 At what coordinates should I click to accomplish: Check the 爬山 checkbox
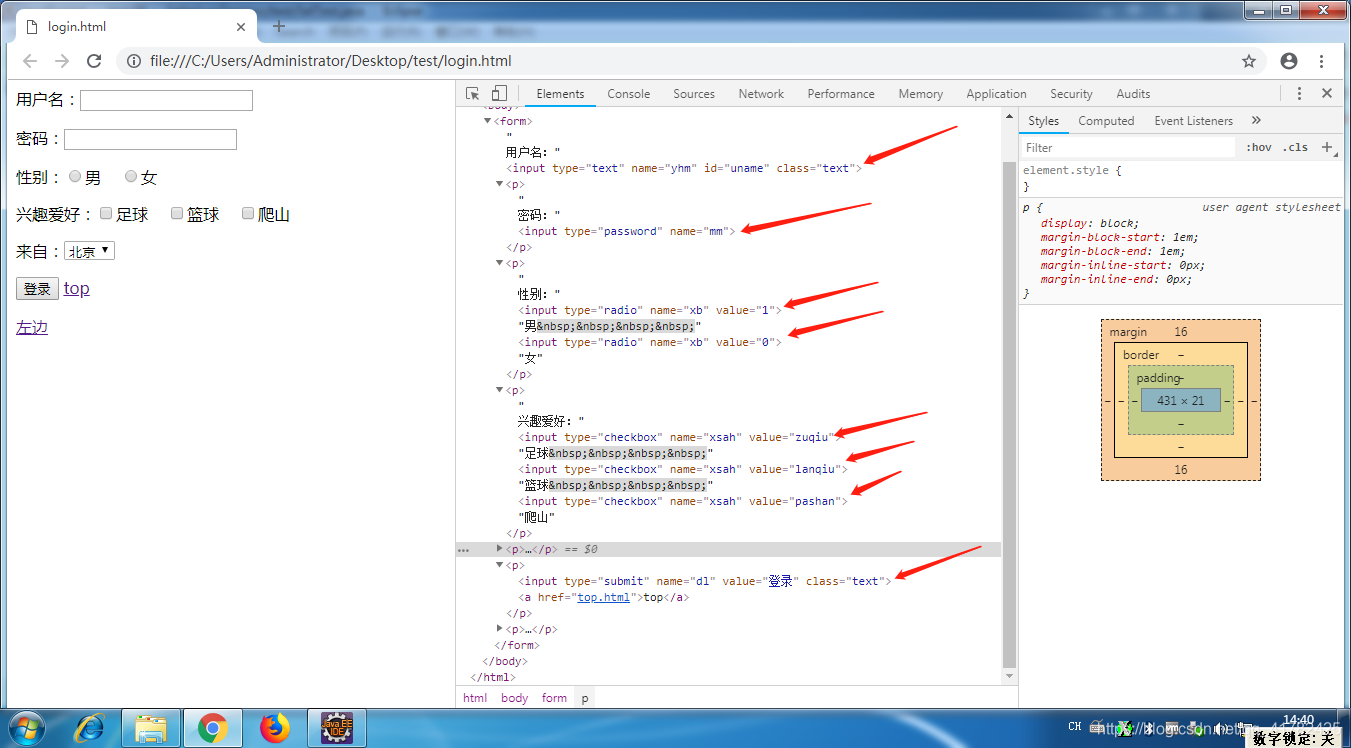point(248,213)
